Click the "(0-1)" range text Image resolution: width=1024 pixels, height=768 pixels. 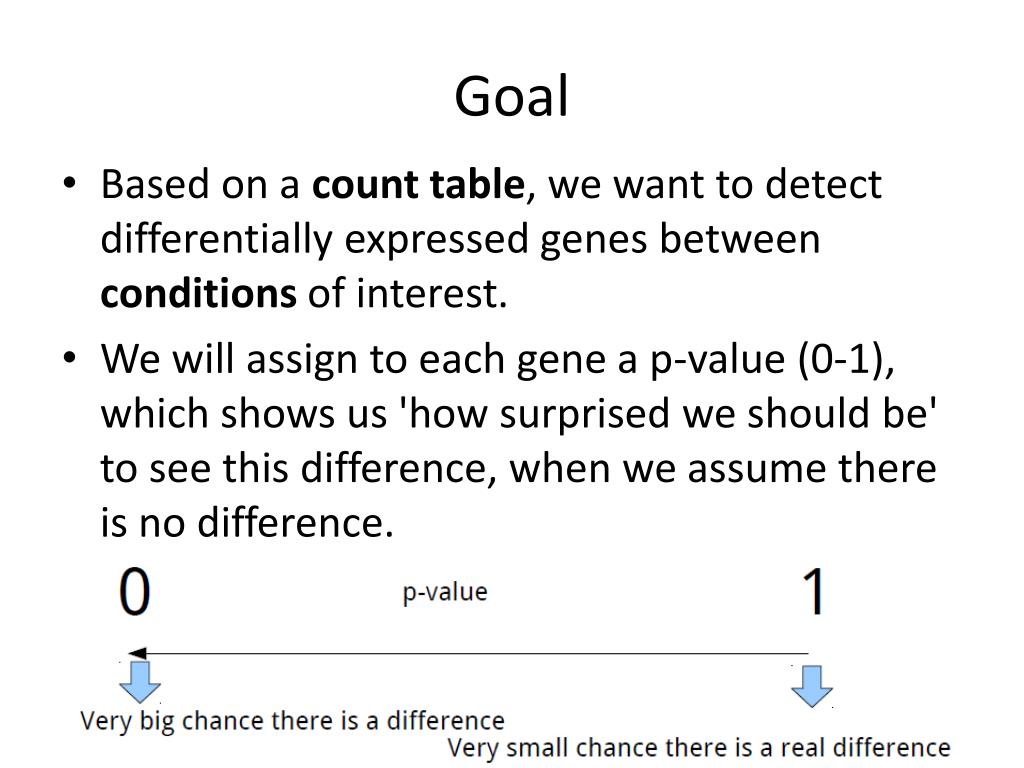pyautogui.click(x=840, y=359)
